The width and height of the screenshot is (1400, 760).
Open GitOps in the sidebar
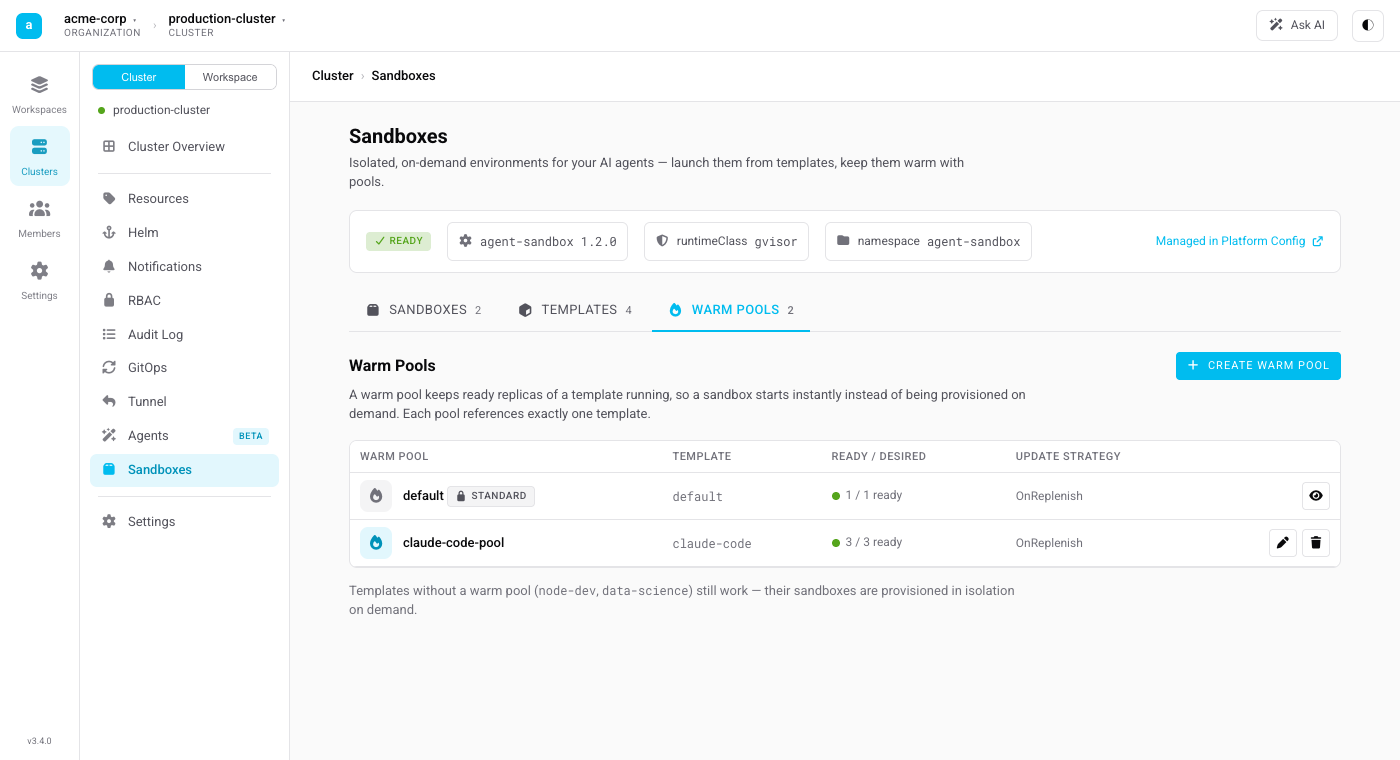coord(184,368)
